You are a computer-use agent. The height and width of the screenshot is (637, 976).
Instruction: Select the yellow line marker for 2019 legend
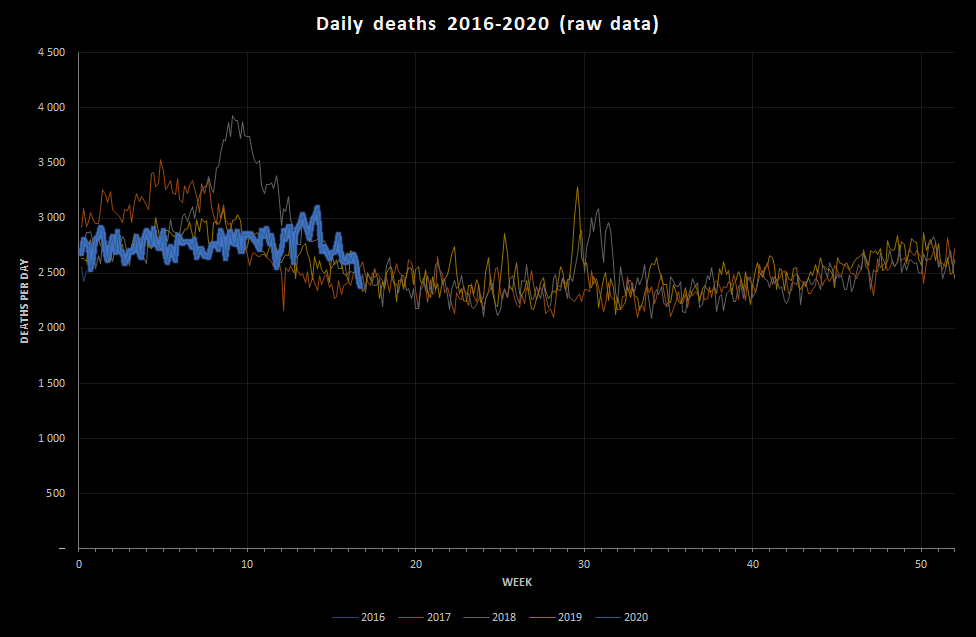[542, 618]
